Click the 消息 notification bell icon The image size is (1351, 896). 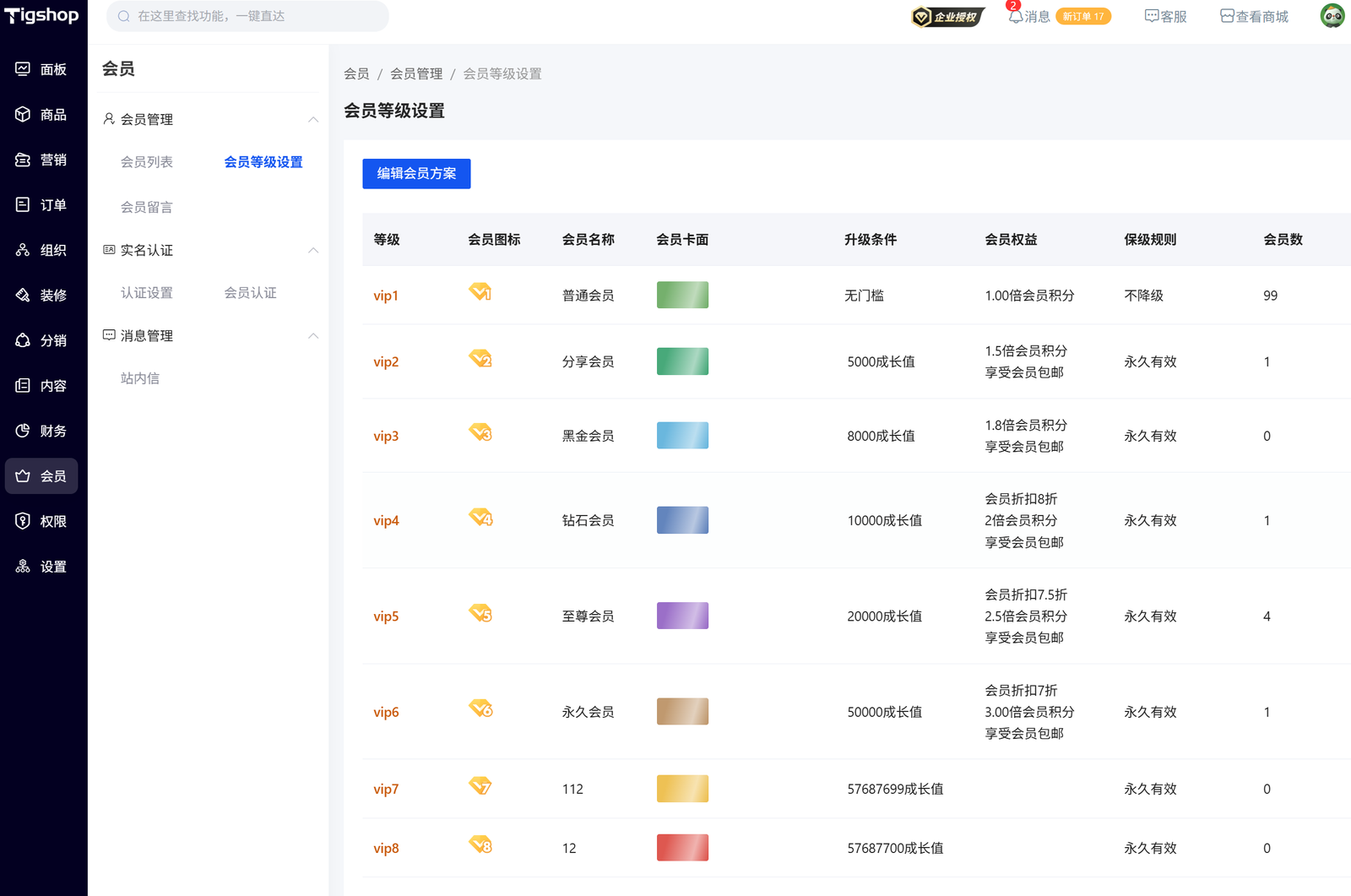point(1016,17)
